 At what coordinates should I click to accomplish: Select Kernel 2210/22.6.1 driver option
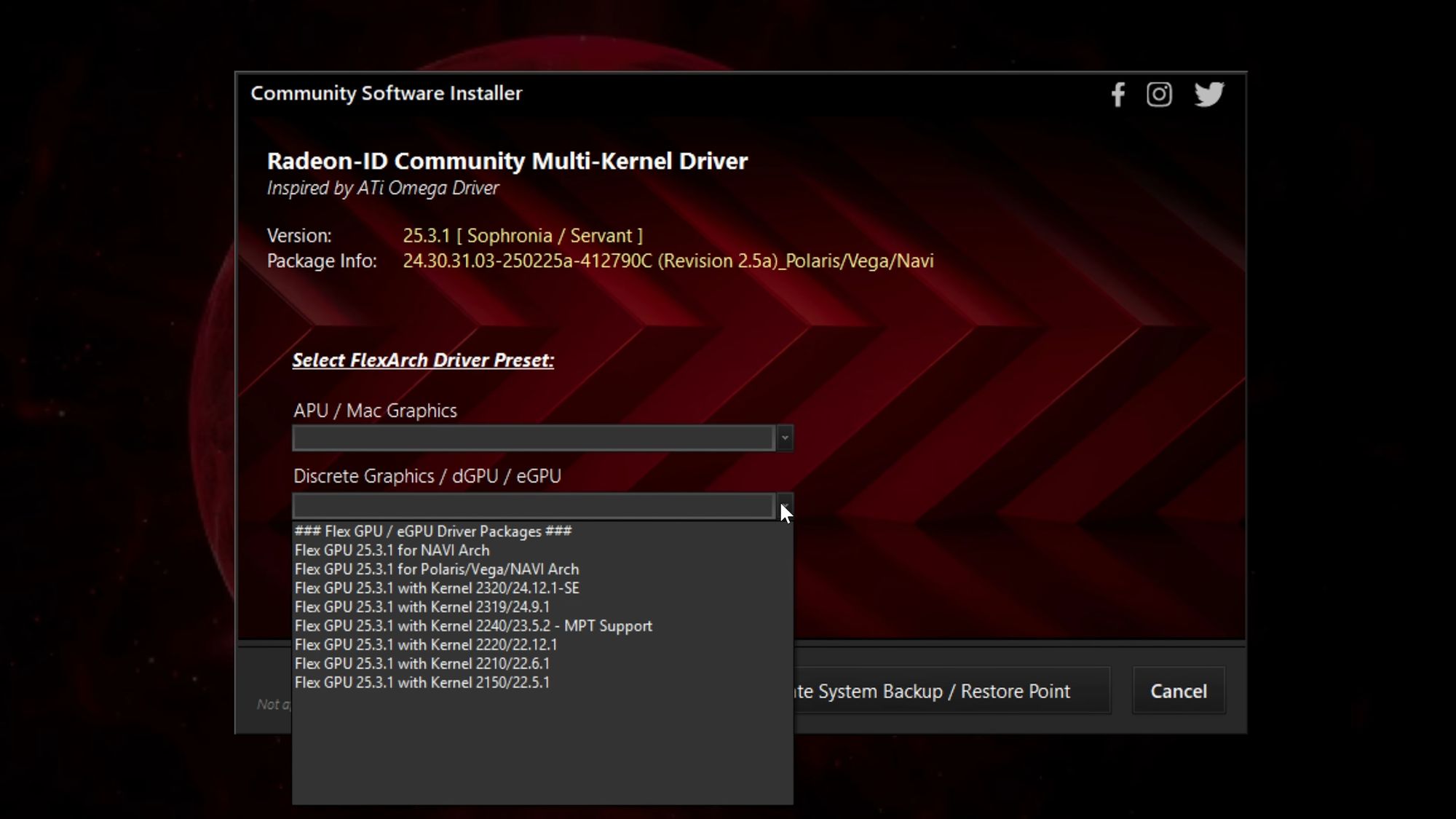click(422, 664)
